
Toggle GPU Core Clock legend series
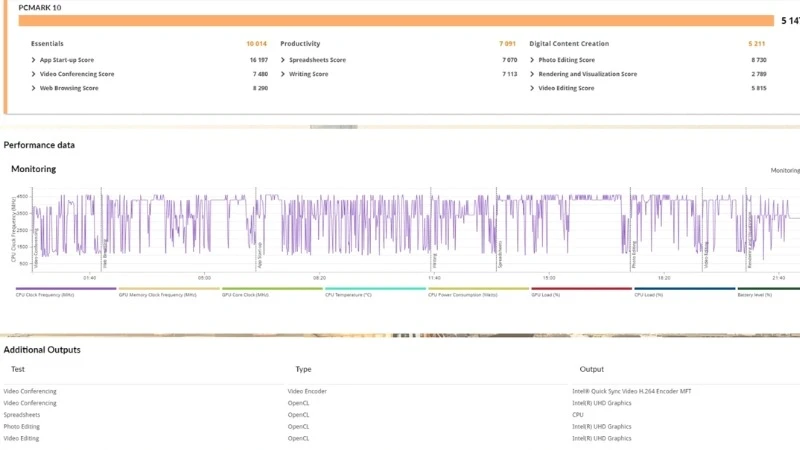tap(272, 292)
